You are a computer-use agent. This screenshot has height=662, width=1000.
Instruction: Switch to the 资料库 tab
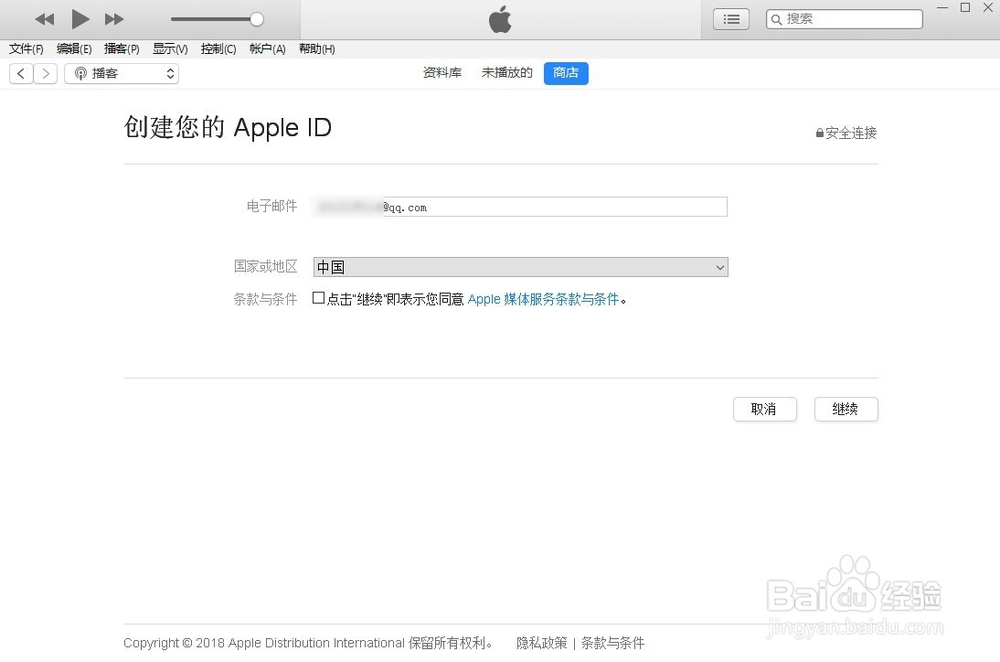[442, 73]
